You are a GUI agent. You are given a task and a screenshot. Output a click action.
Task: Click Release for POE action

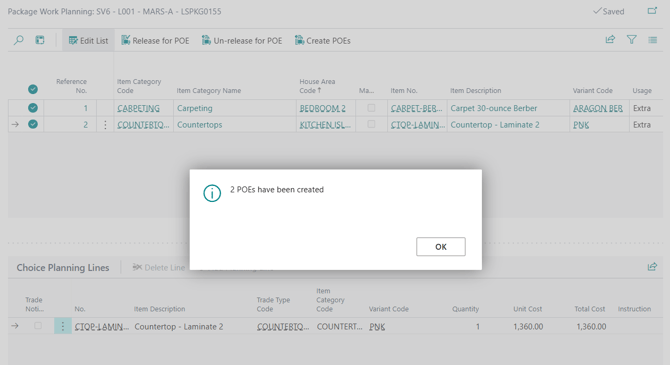click(155, 41)
